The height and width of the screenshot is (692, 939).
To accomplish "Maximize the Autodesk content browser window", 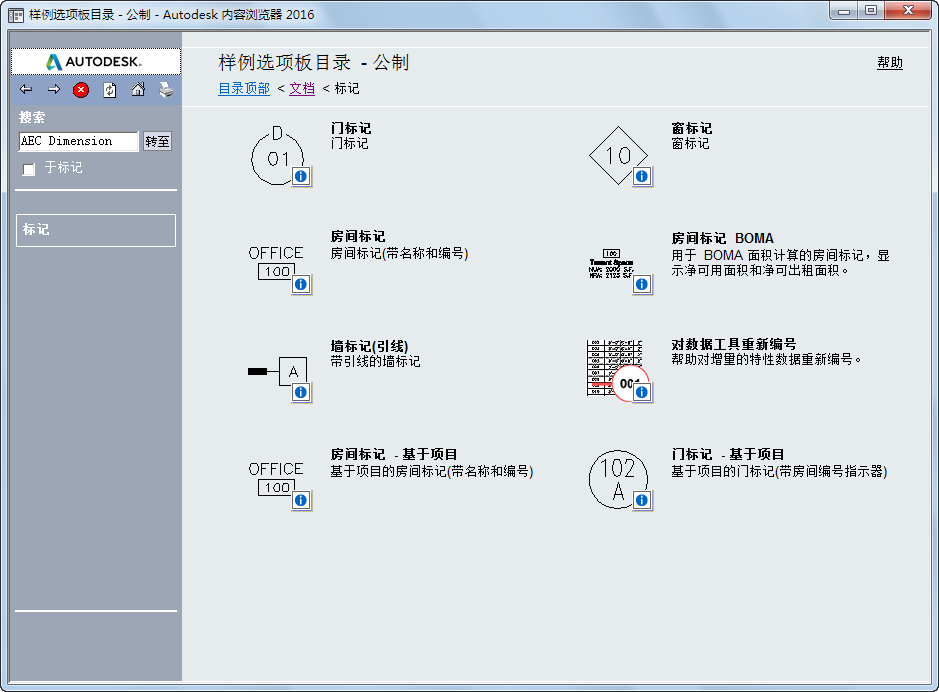I will (871, 11).
